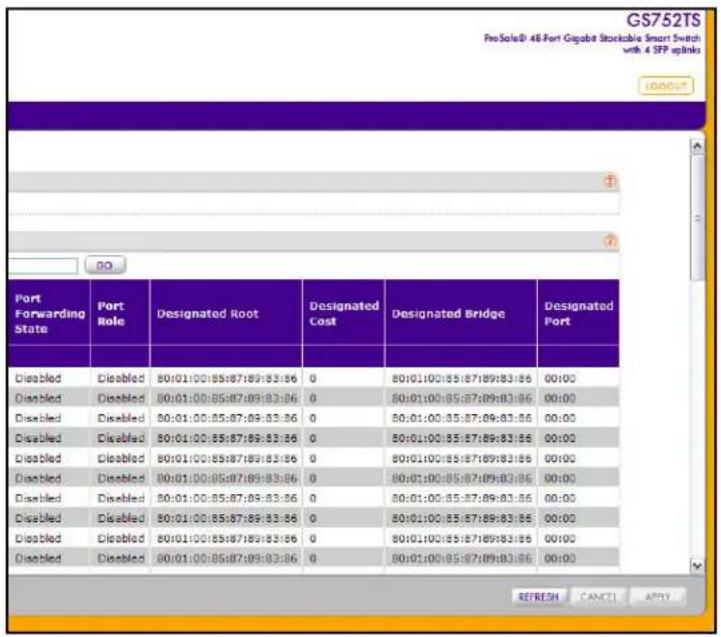Click last visible row Designated Port 00:00
721x637 pixels.
[x=560, y=558]
